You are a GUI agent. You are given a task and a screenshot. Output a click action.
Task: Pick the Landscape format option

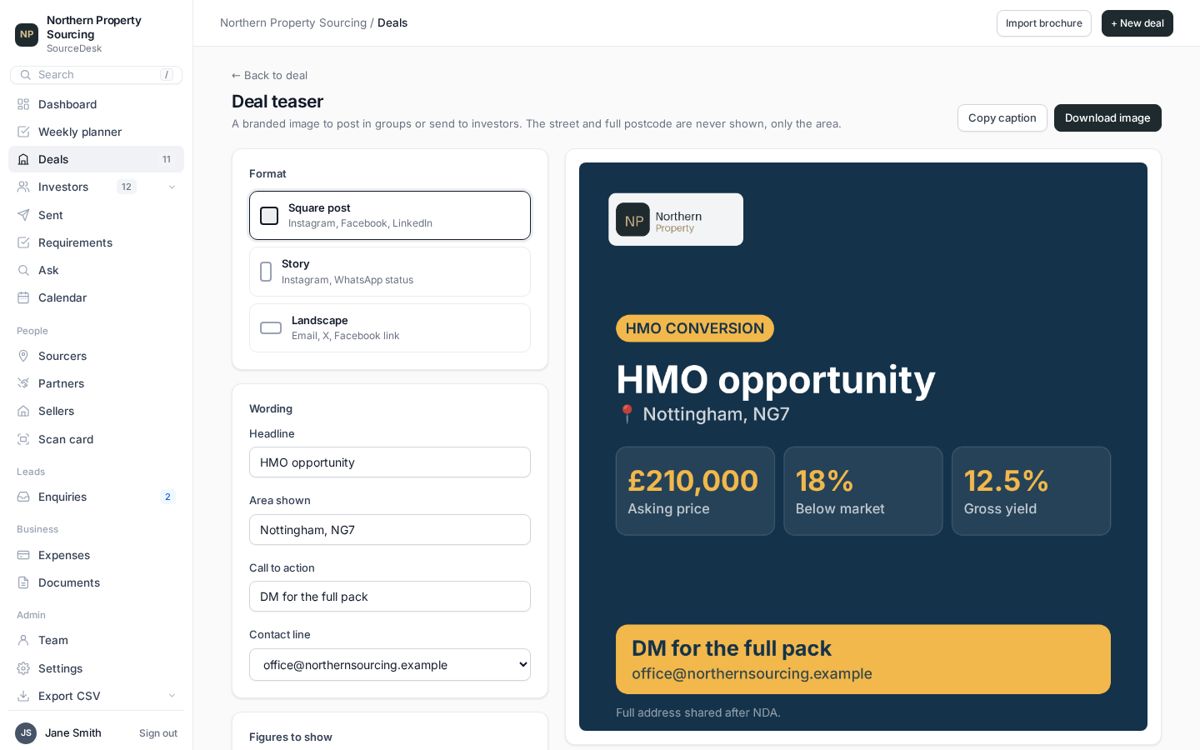click(x=390, y=328)
